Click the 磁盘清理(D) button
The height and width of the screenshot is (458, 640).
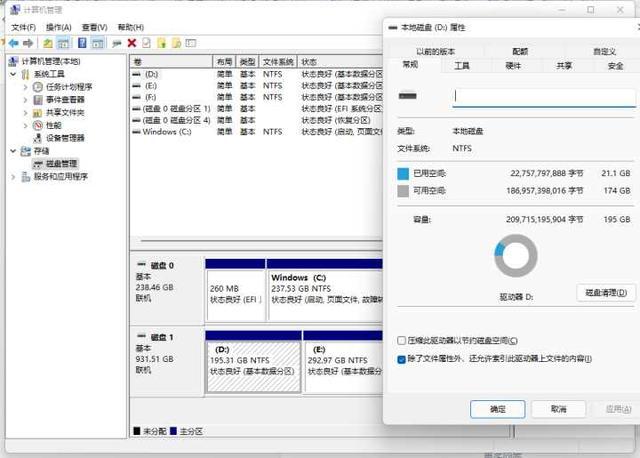click(607, 292)
